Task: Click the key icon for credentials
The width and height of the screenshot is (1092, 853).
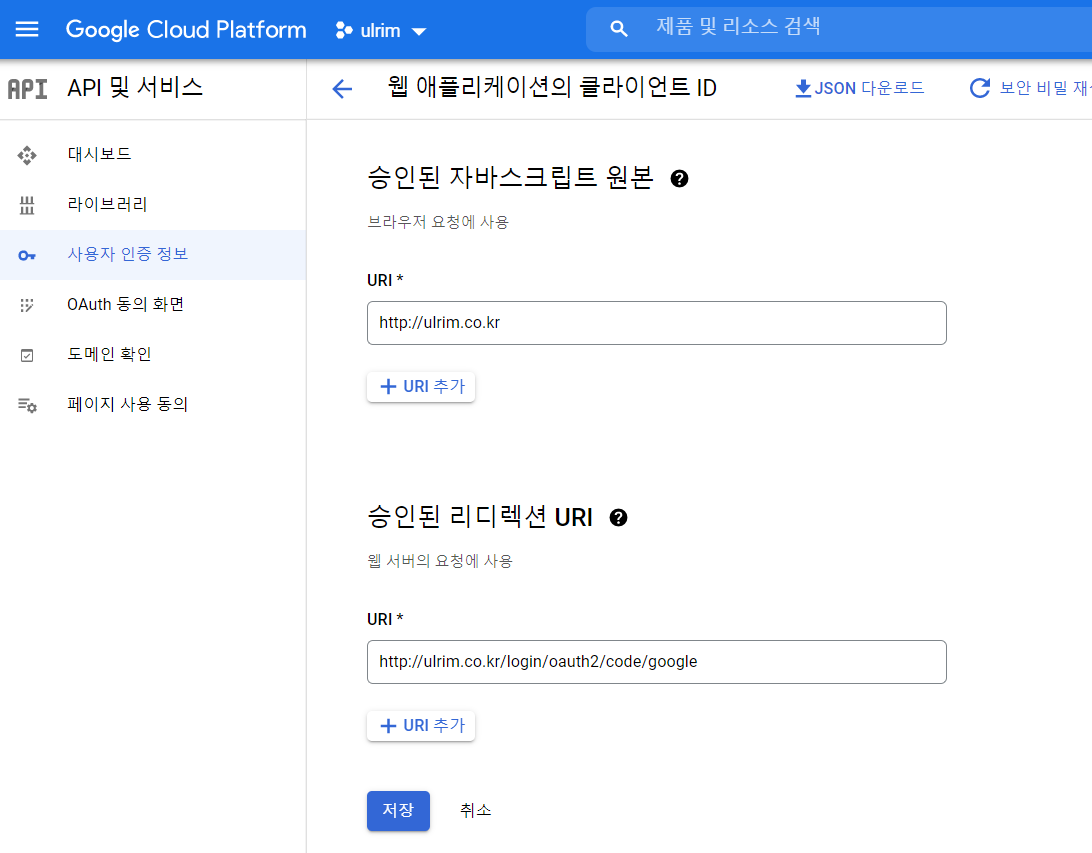Action: tap(26, 256)
